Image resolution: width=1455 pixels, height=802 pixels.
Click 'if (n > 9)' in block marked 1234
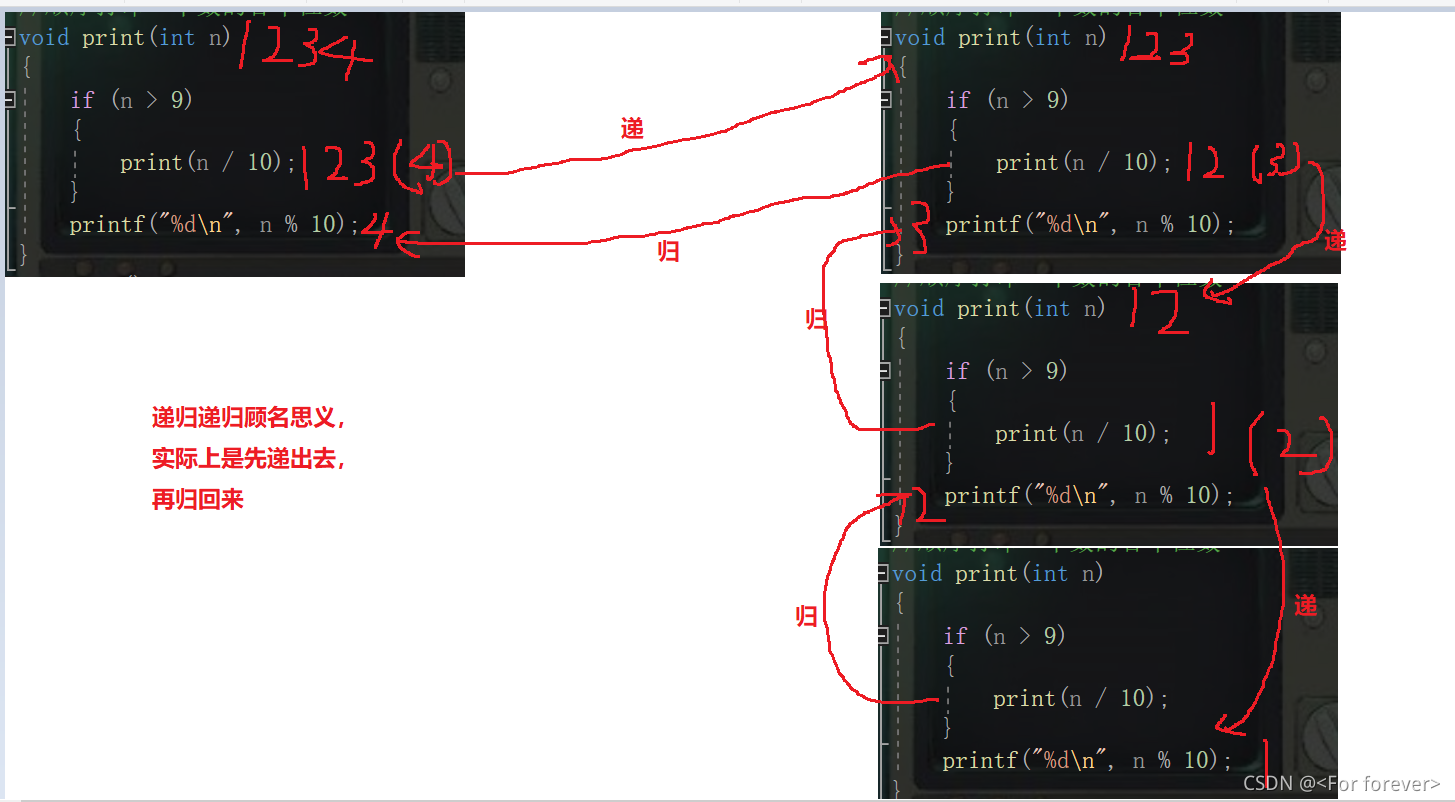pyautogui.click(x=131, y=100)
